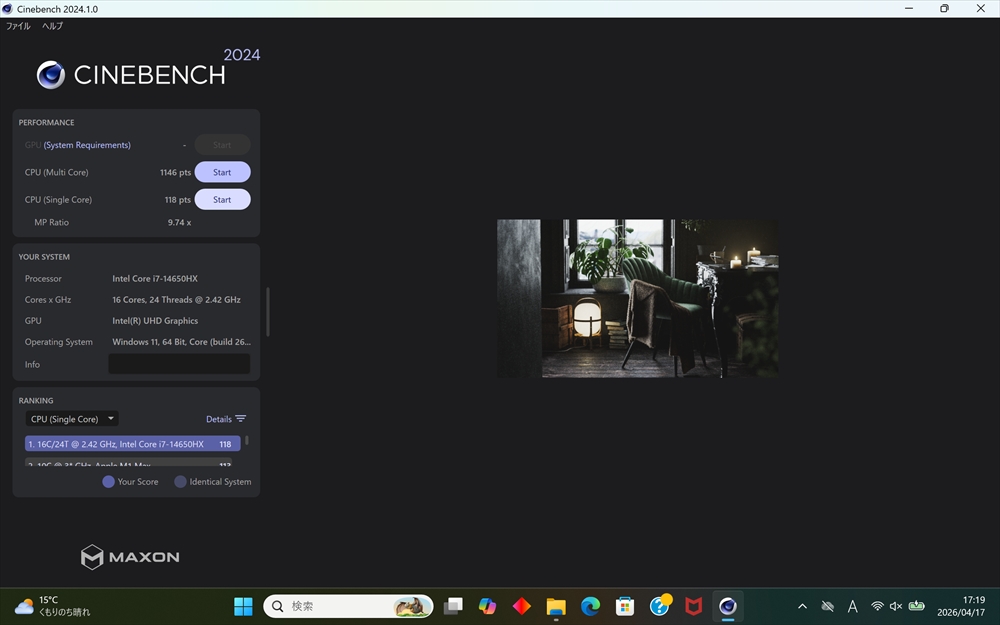
Task: Click the Intel(R) UHD Graphics value
Action: click(155, 321)
